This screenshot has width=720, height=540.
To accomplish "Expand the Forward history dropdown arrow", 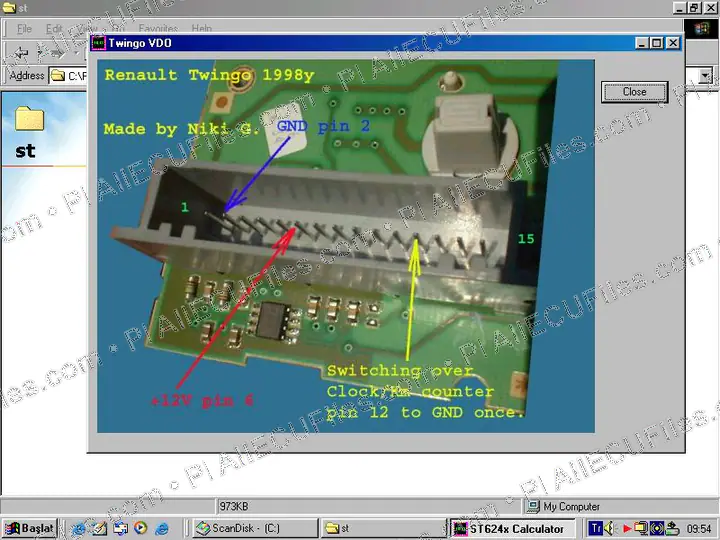I will [76, 54].
